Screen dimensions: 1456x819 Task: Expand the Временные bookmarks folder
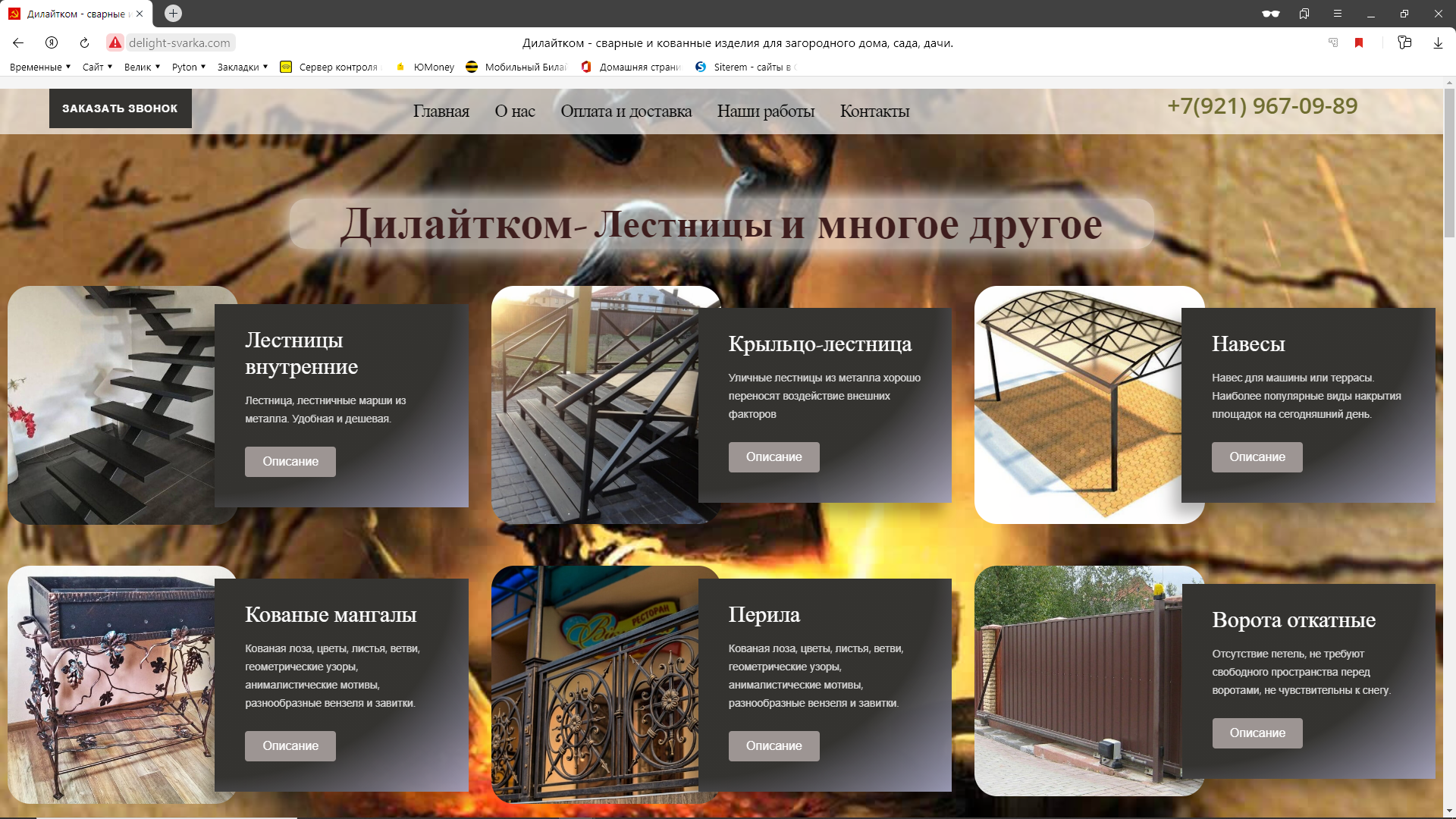tap(40, 67)
